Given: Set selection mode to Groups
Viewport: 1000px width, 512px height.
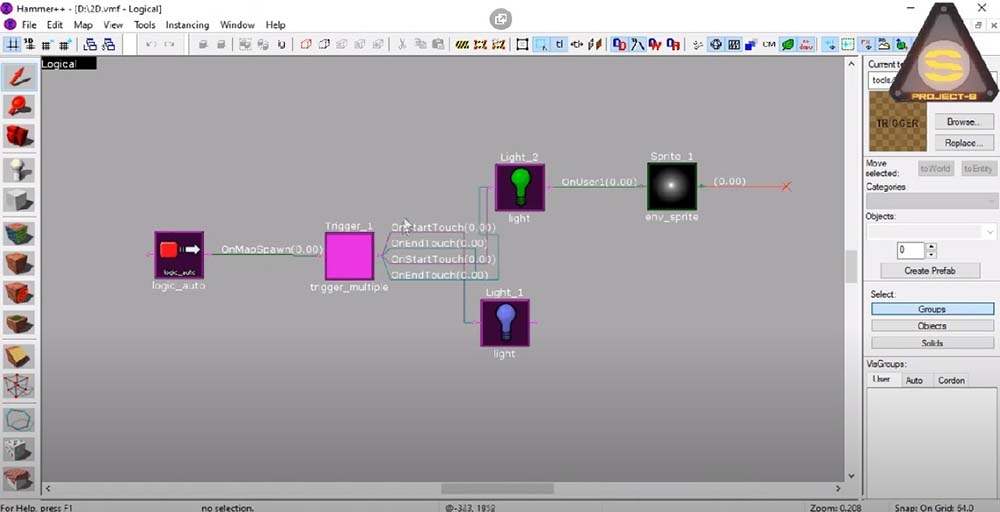Looking at the screenshot, I should (932, 309).
